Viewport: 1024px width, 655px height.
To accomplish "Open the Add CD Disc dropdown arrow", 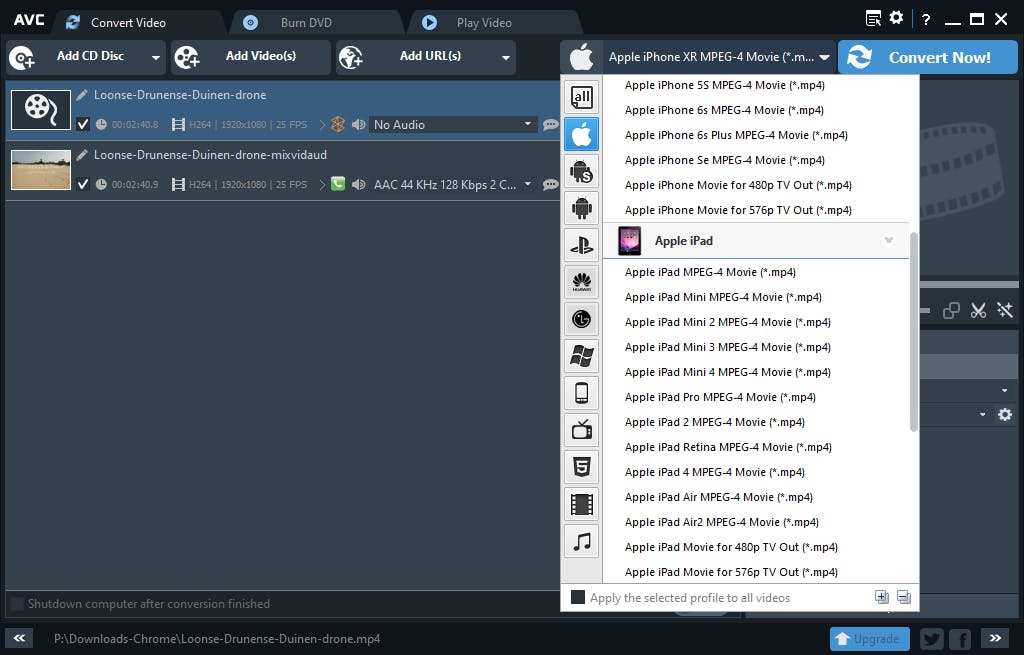I will point(155,57).
